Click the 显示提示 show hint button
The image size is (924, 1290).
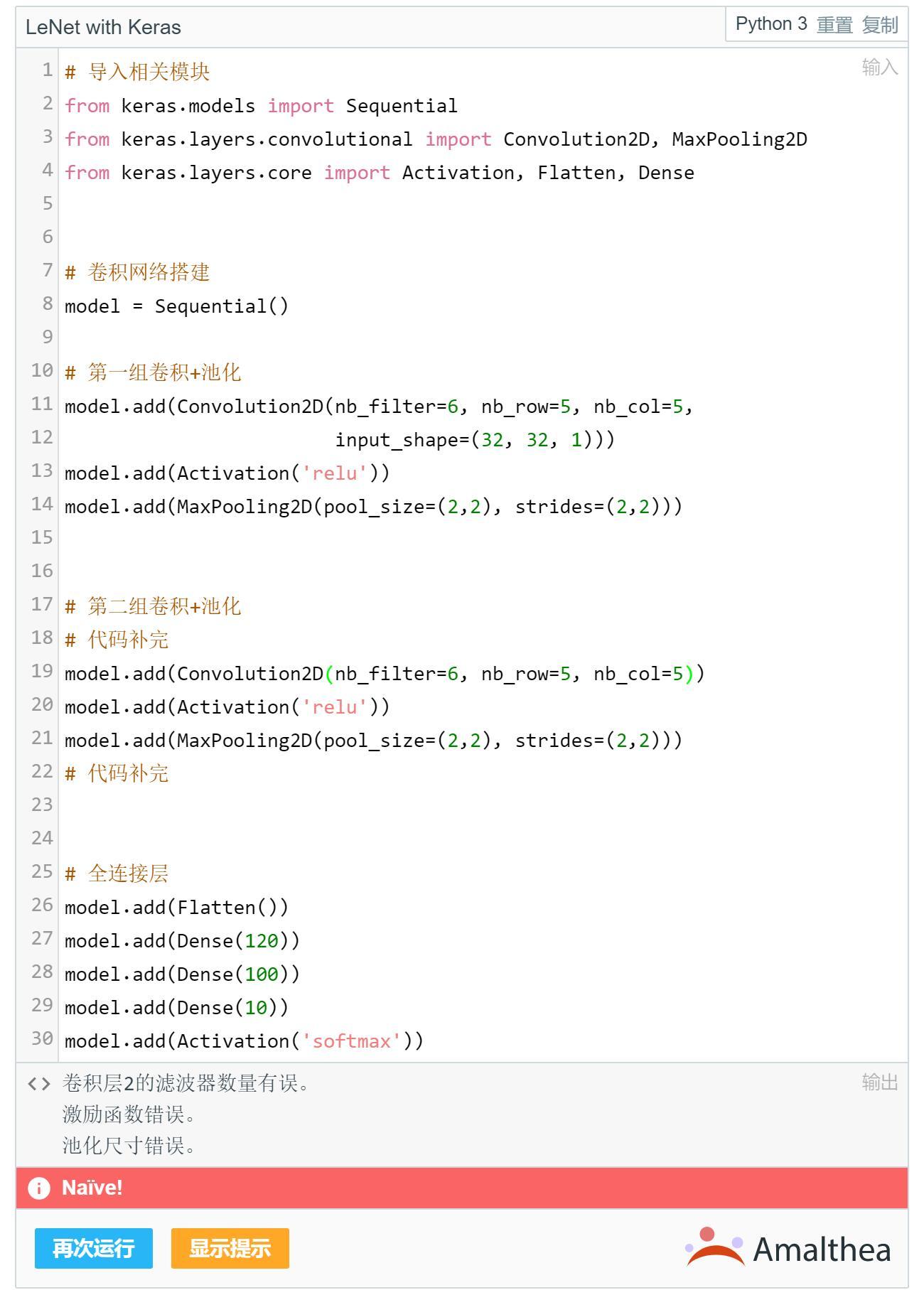pos(230,1248)
